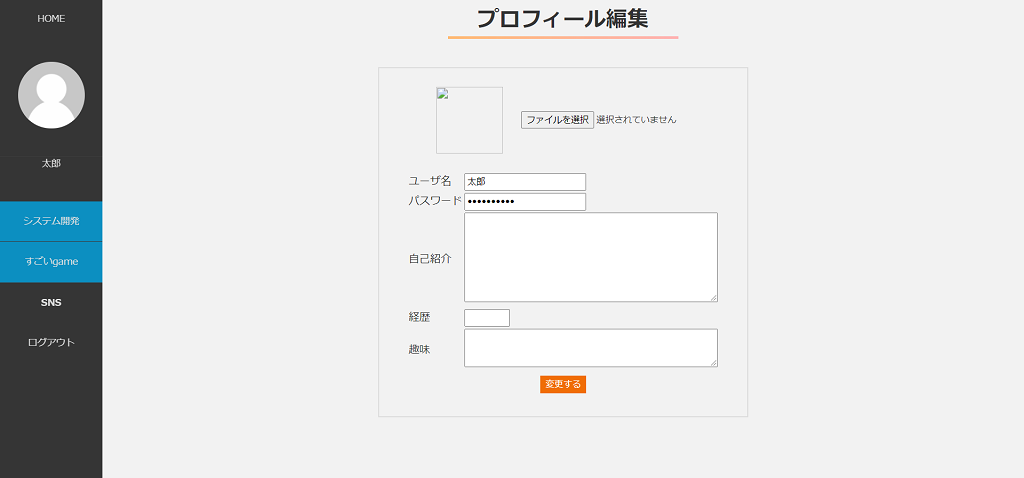1024x478 pixels.
Task: Submit the form with 変更する button
Action: 563,385
